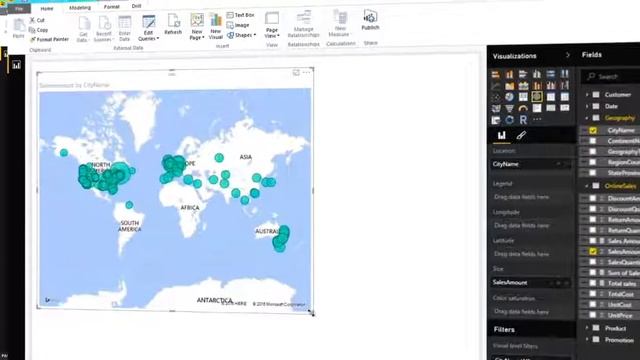
Task: Select the stacked column chart visual
Action: (509, 74)
